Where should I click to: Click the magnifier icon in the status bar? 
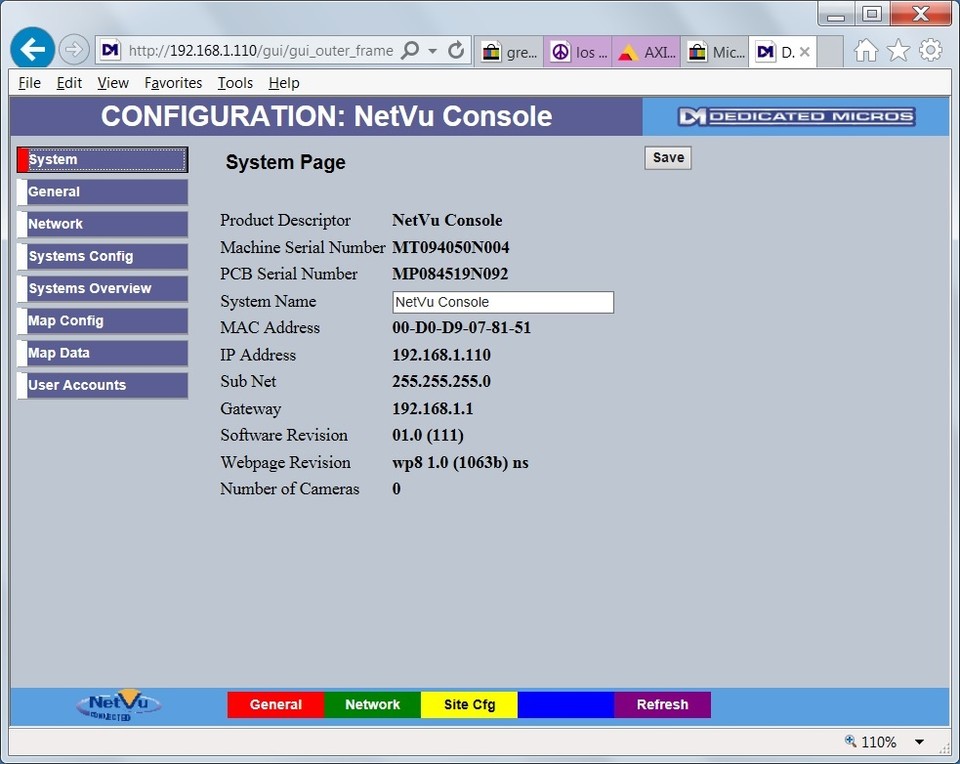[853, 742]
